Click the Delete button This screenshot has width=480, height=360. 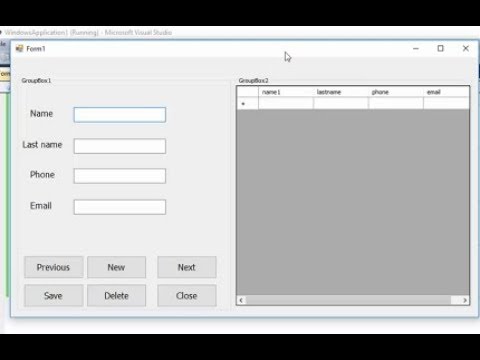[116, 296]
